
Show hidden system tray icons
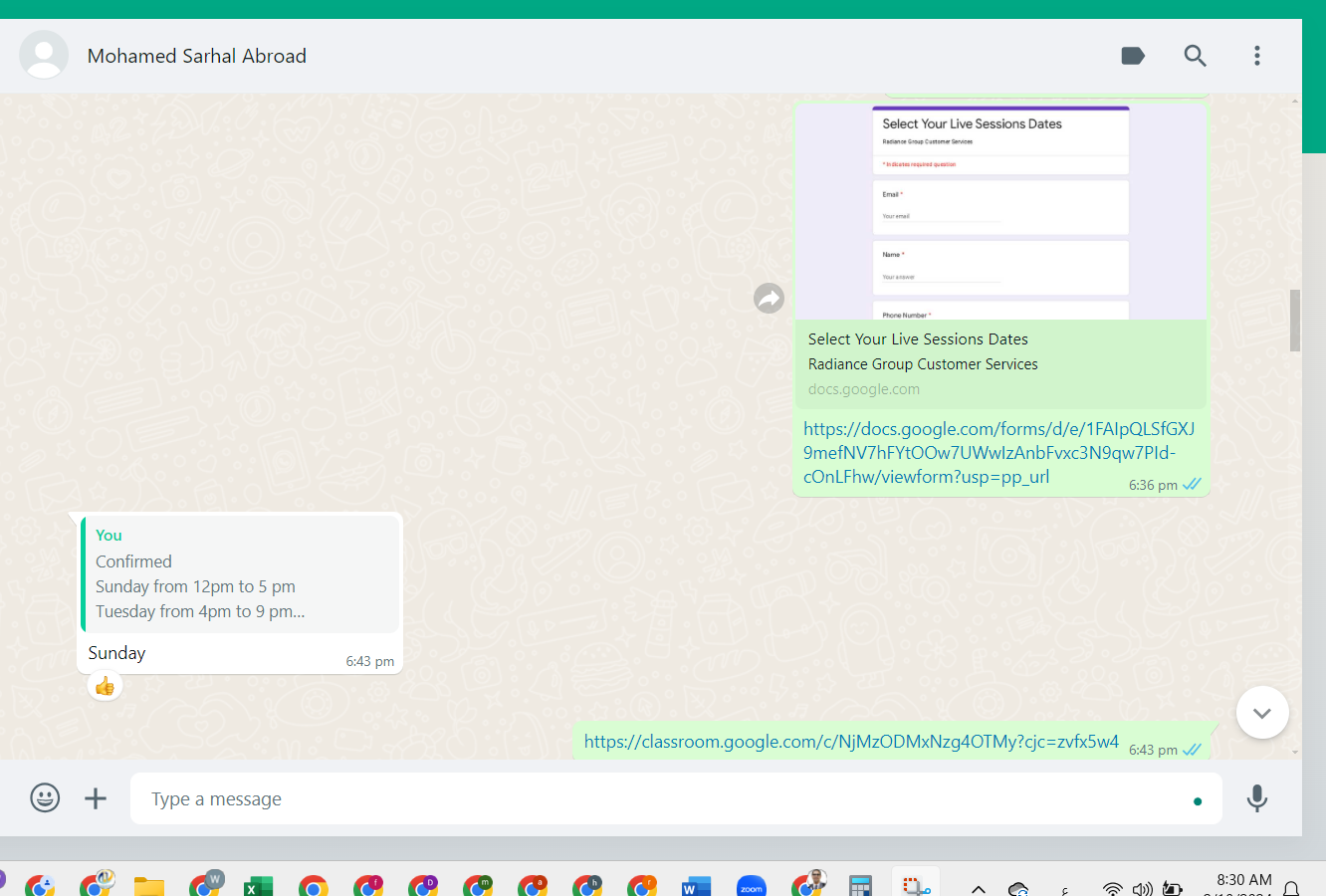coord(979,889)
